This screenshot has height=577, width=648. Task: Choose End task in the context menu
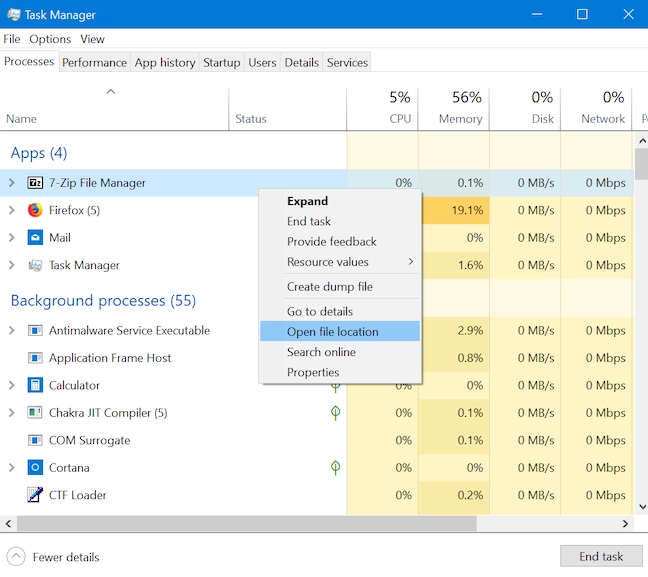(x=339, y=221)
